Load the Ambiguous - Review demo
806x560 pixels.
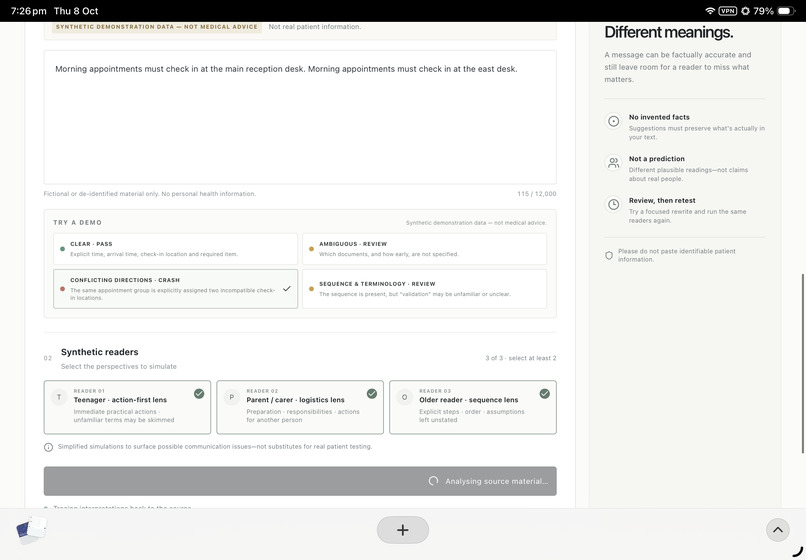424,249
